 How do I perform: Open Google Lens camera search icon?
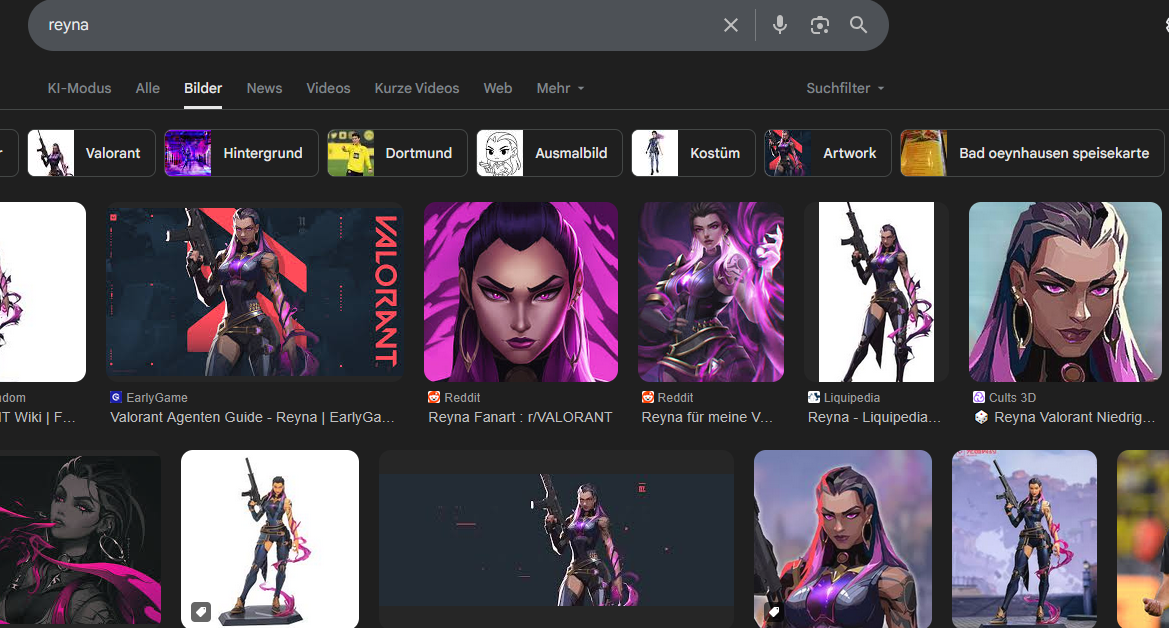[820, 25]
